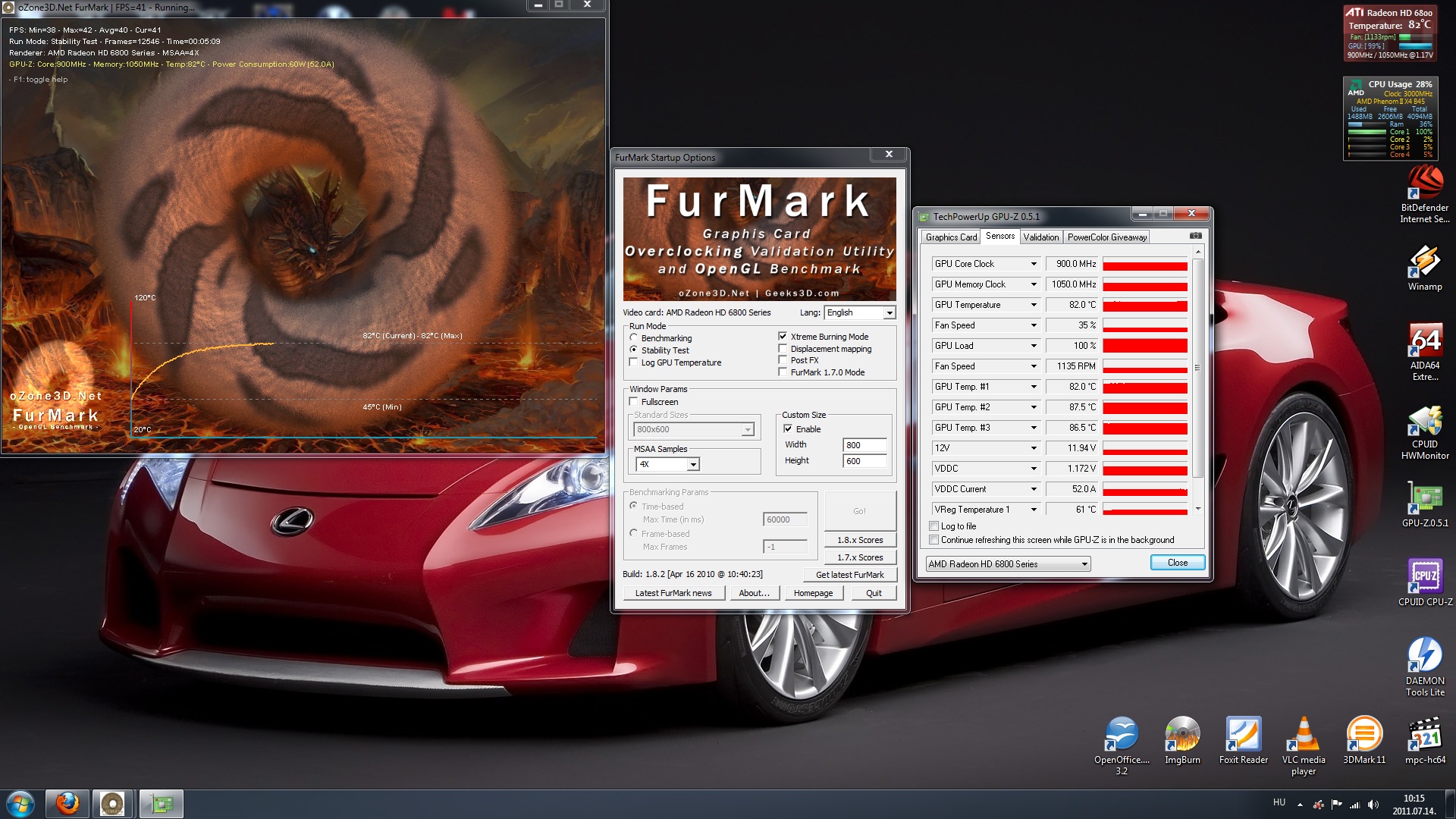Open CPUID HWMonitor shortcut
The width and height of the screenshot is (1456, 819).
pos(1425,432)
